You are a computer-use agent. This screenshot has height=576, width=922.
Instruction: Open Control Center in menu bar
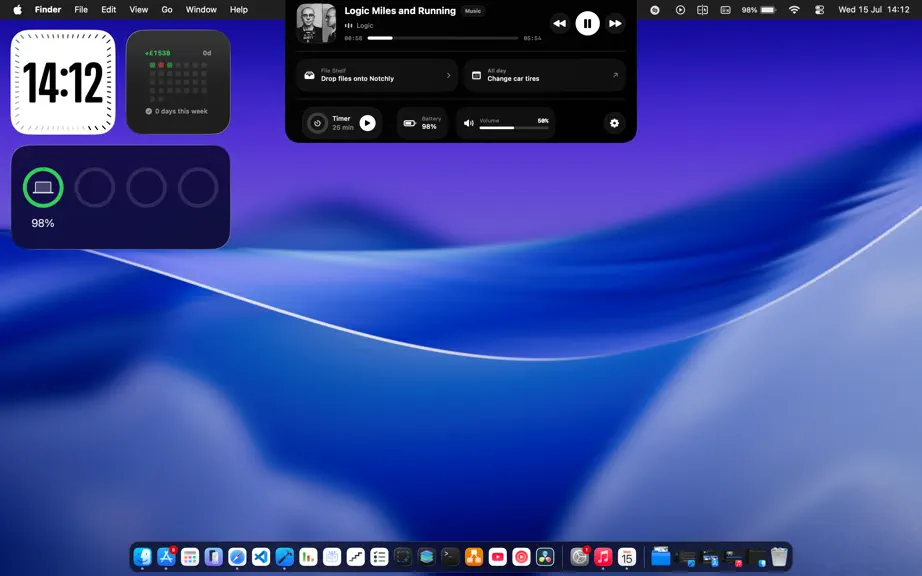[x=819, y=9]
